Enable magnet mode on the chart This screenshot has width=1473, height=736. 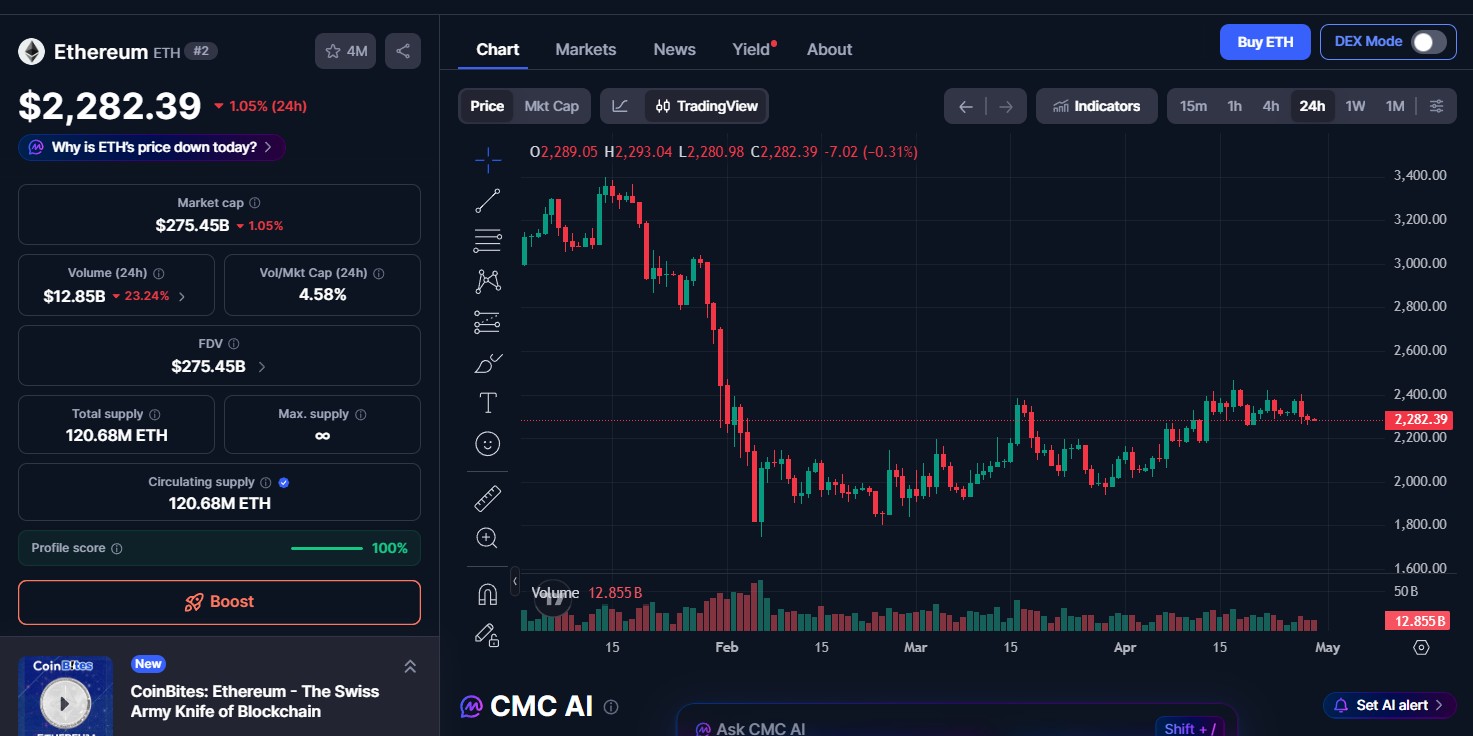(487, 592)
